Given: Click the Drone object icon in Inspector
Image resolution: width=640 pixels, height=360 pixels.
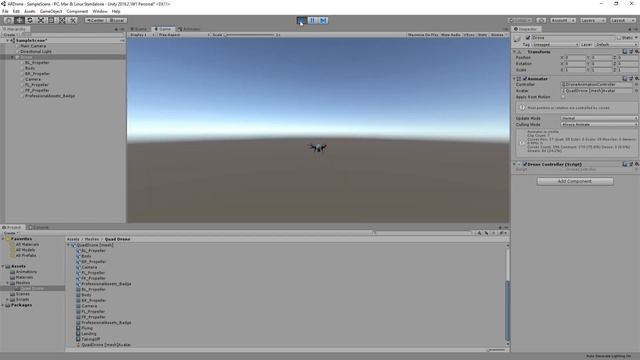Looking at the screenshot, I should [518, 39].
